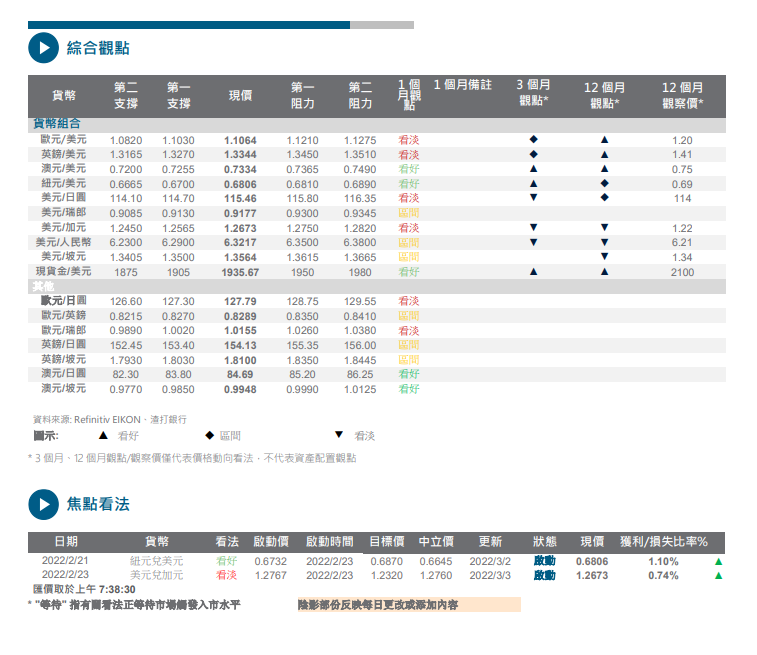Image resolution: width=757 pixels, height=655 pixels.
Task: Click the 看好 up-triangle legend symbol
Action: 102,436
